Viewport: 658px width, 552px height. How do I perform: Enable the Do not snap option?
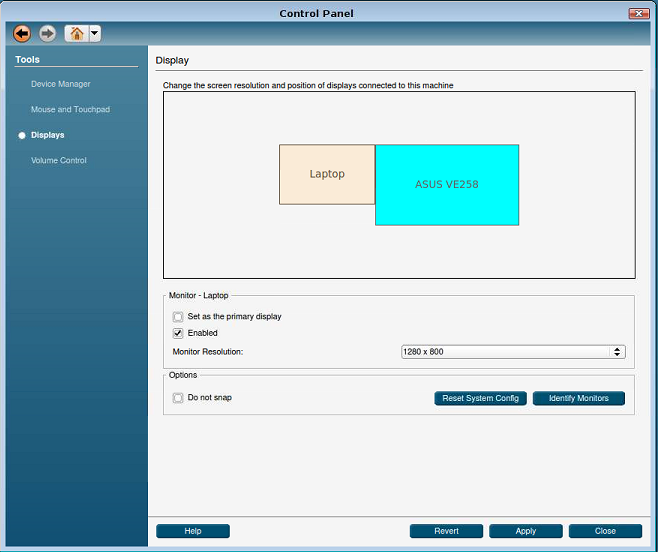(178, 398)
